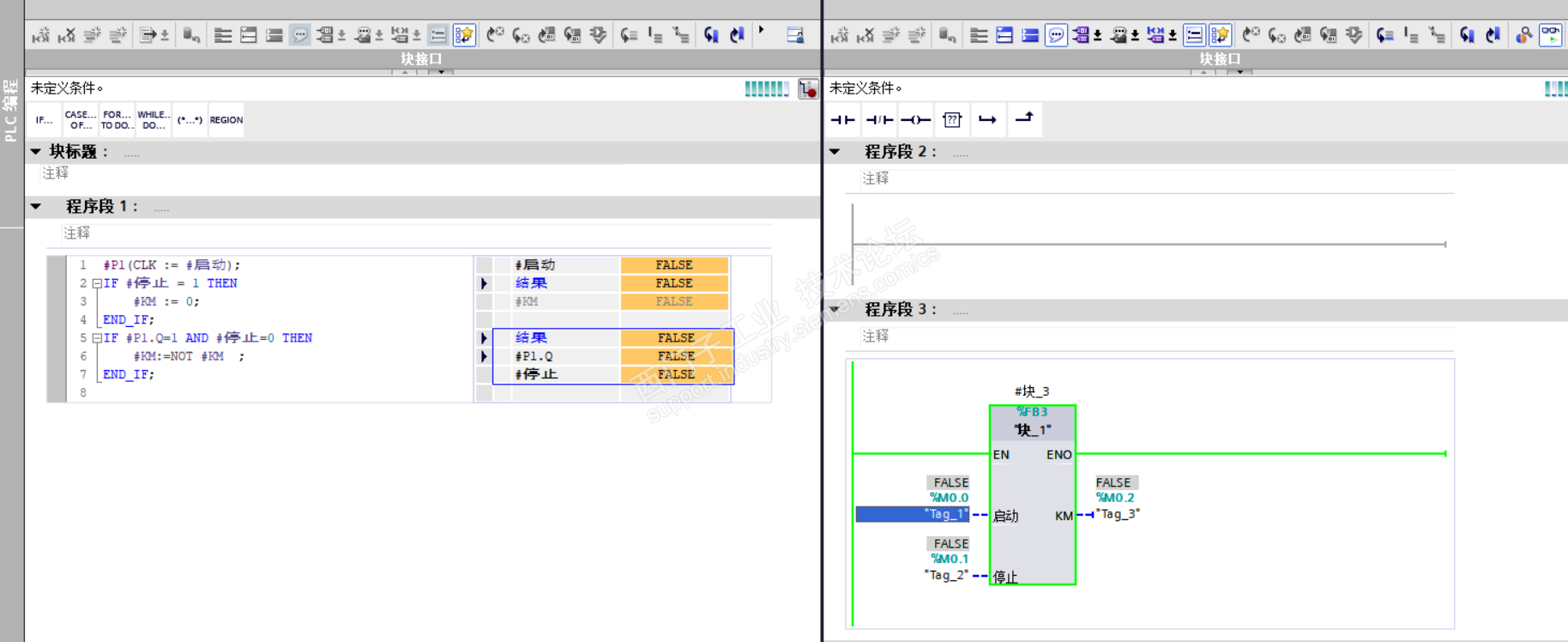This screenshot has width=1568, height=642.
Task: Click Insert network icon in left SCL toolbar
Action: click(x=40, y=35)
